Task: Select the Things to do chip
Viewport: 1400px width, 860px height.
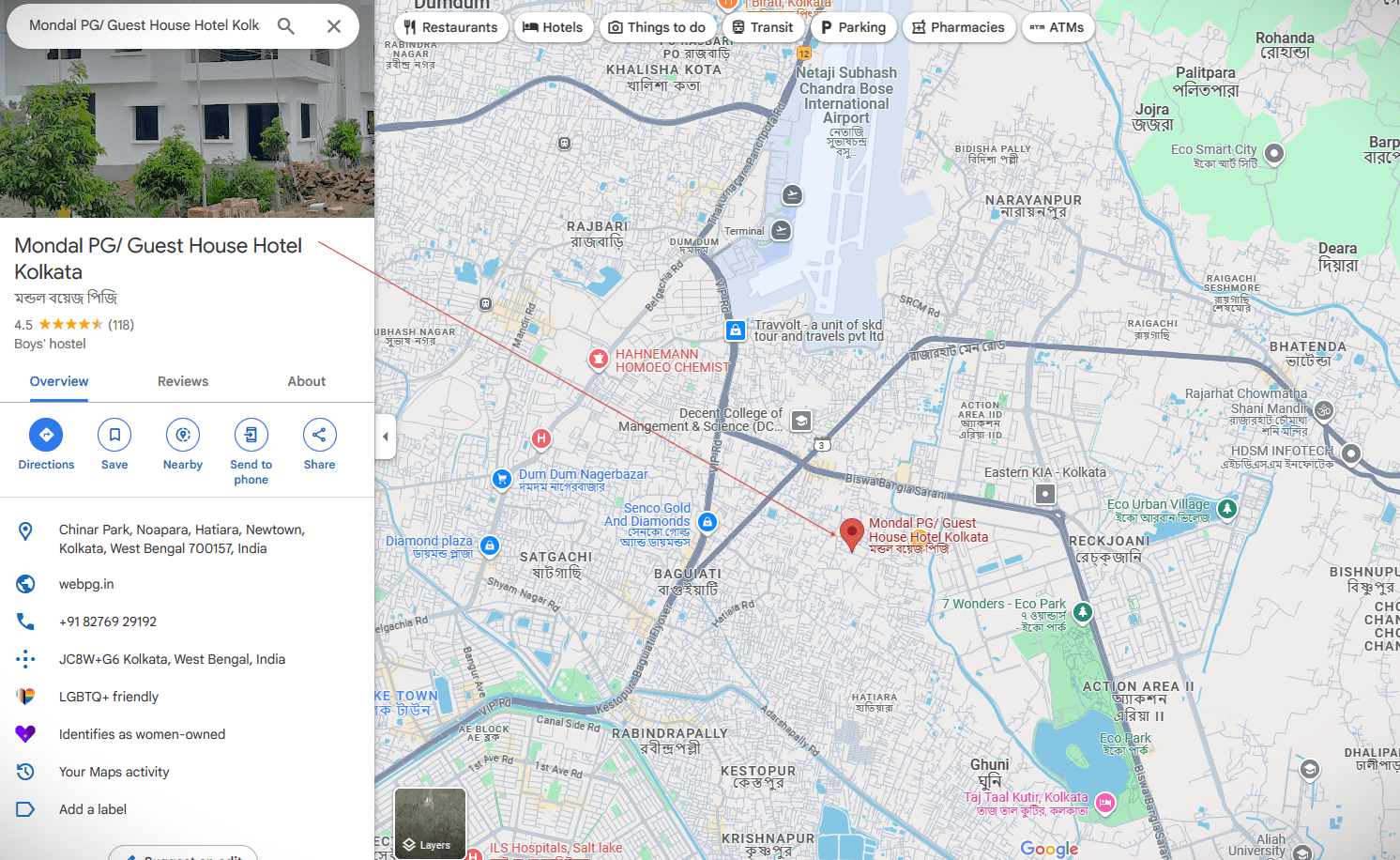Action: coord(658,27)
